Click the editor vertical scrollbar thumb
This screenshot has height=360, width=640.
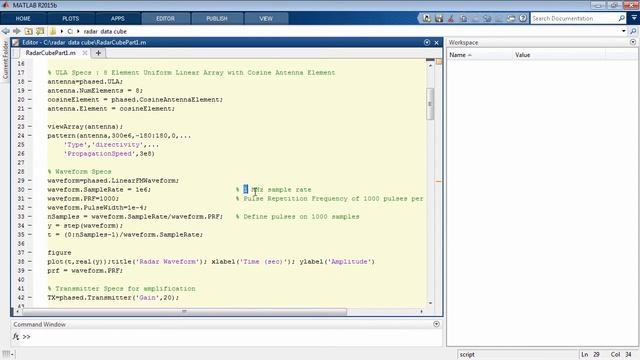tap(430, 104)
